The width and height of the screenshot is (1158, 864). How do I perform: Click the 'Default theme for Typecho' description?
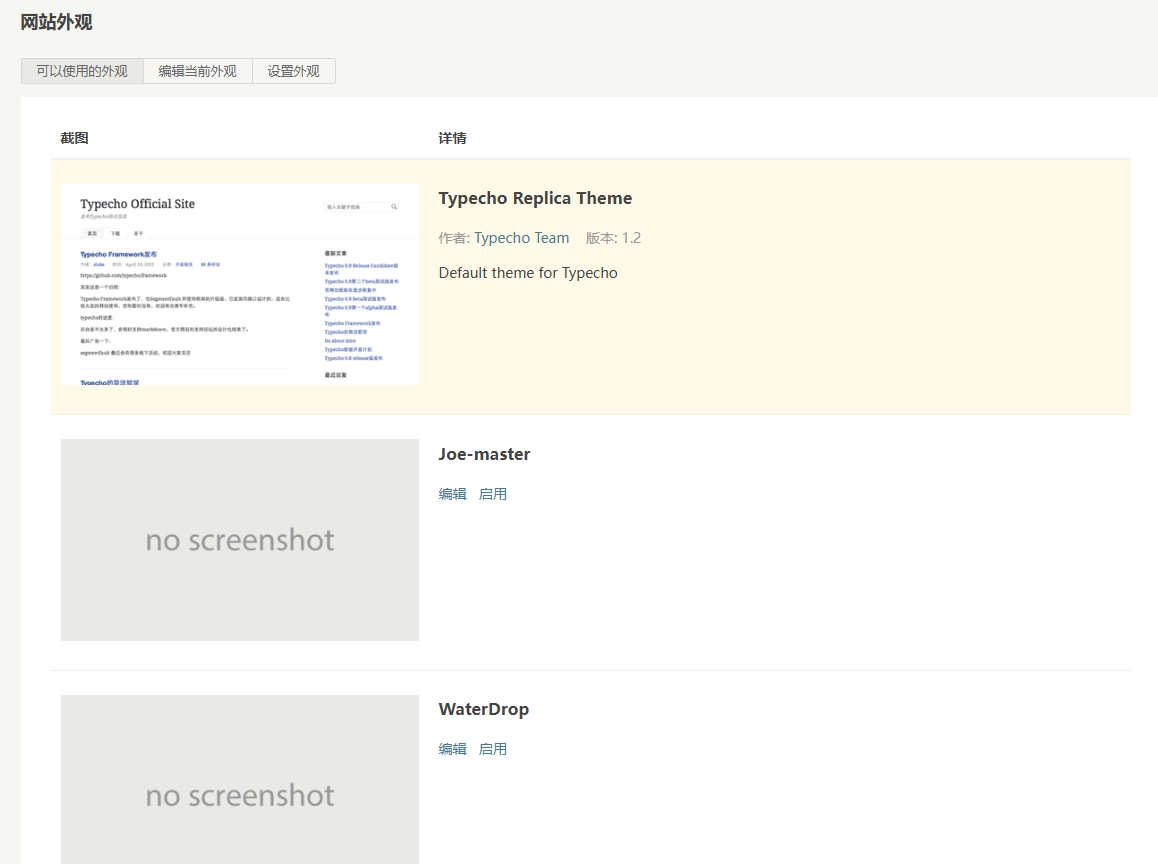528,272
